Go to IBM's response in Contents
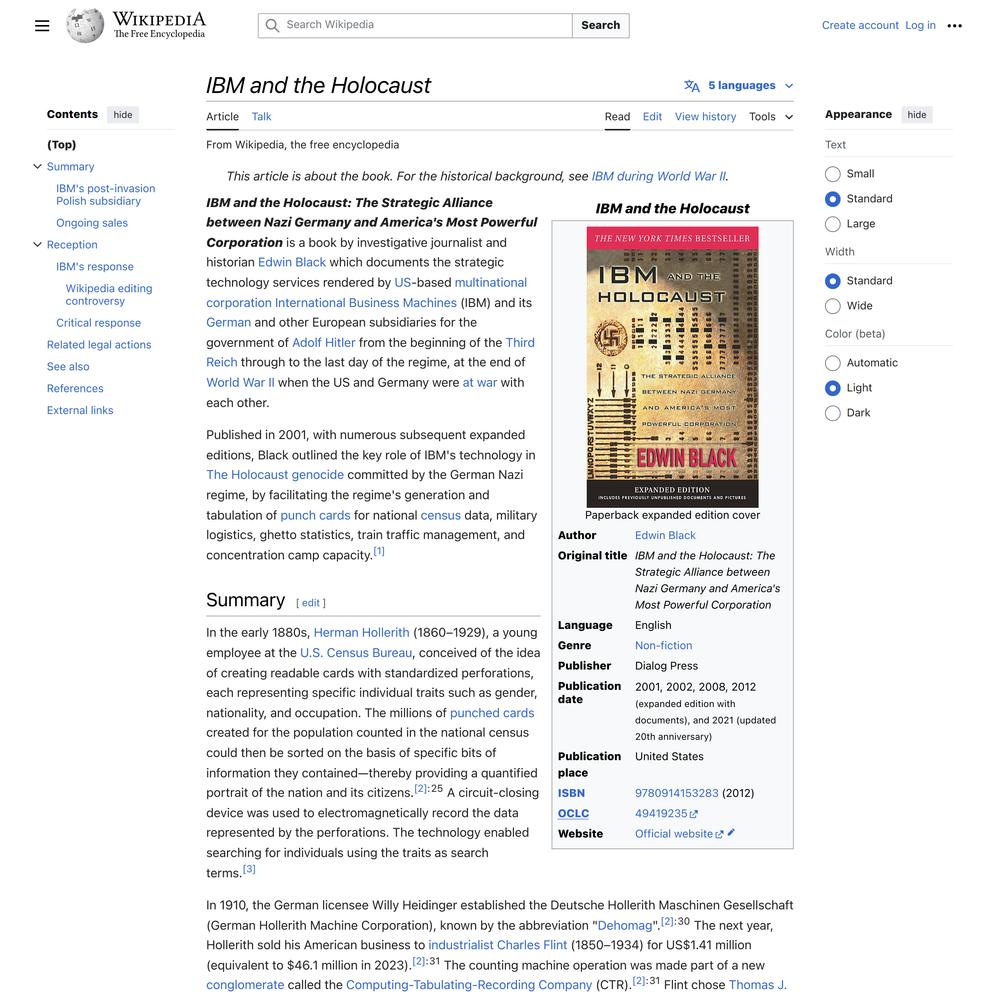Viewport: 1000px width, 1000px height. [95, 267]
